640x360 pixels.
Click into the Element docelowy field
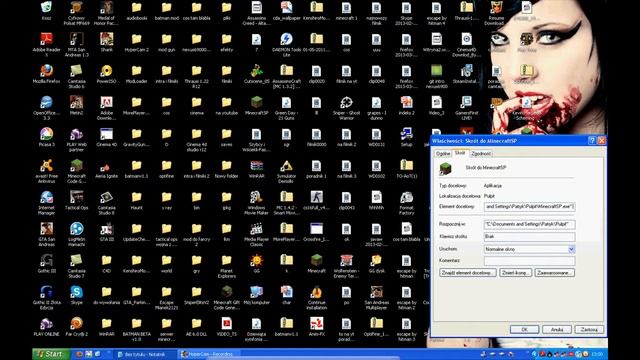(529, 207)
